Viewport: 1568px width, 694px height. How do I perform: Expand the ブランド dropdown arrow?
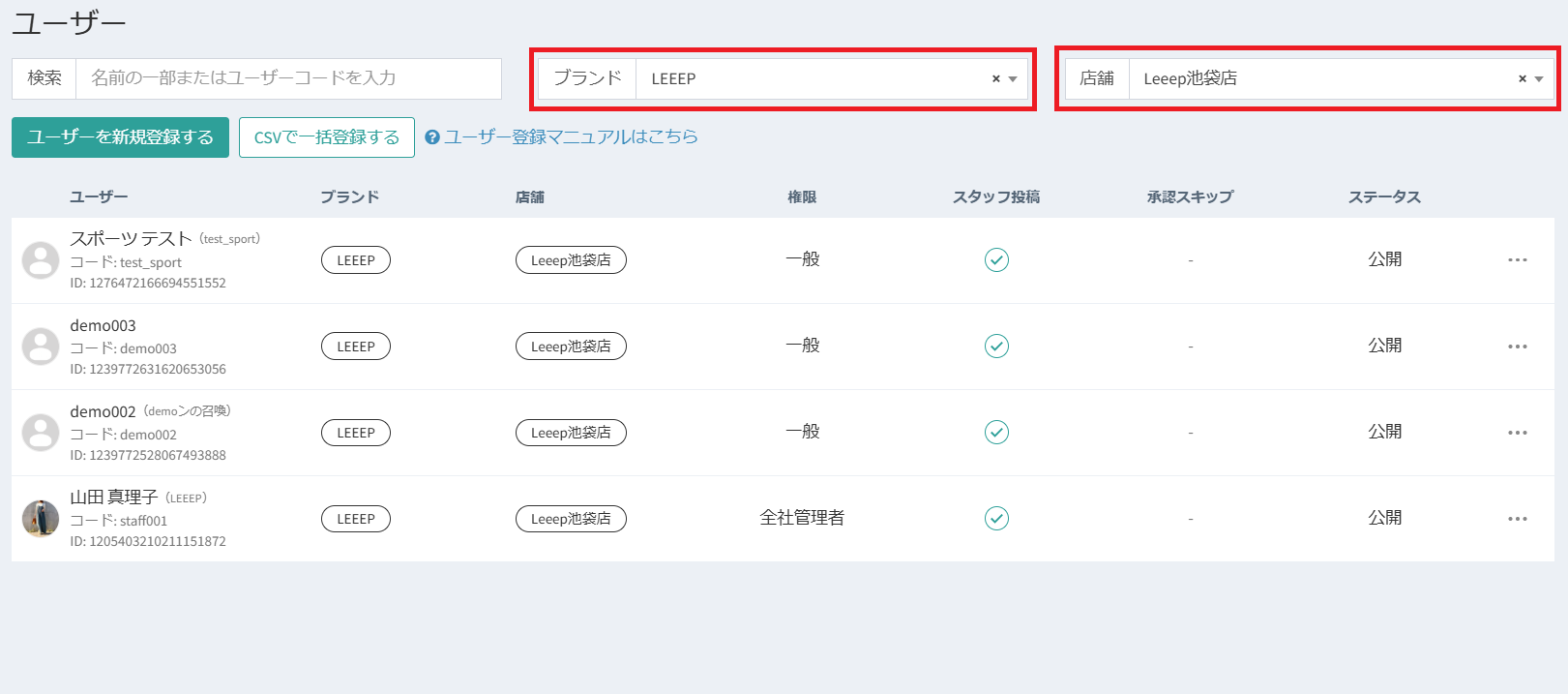pyautogui.click(x=1013, y=79)
